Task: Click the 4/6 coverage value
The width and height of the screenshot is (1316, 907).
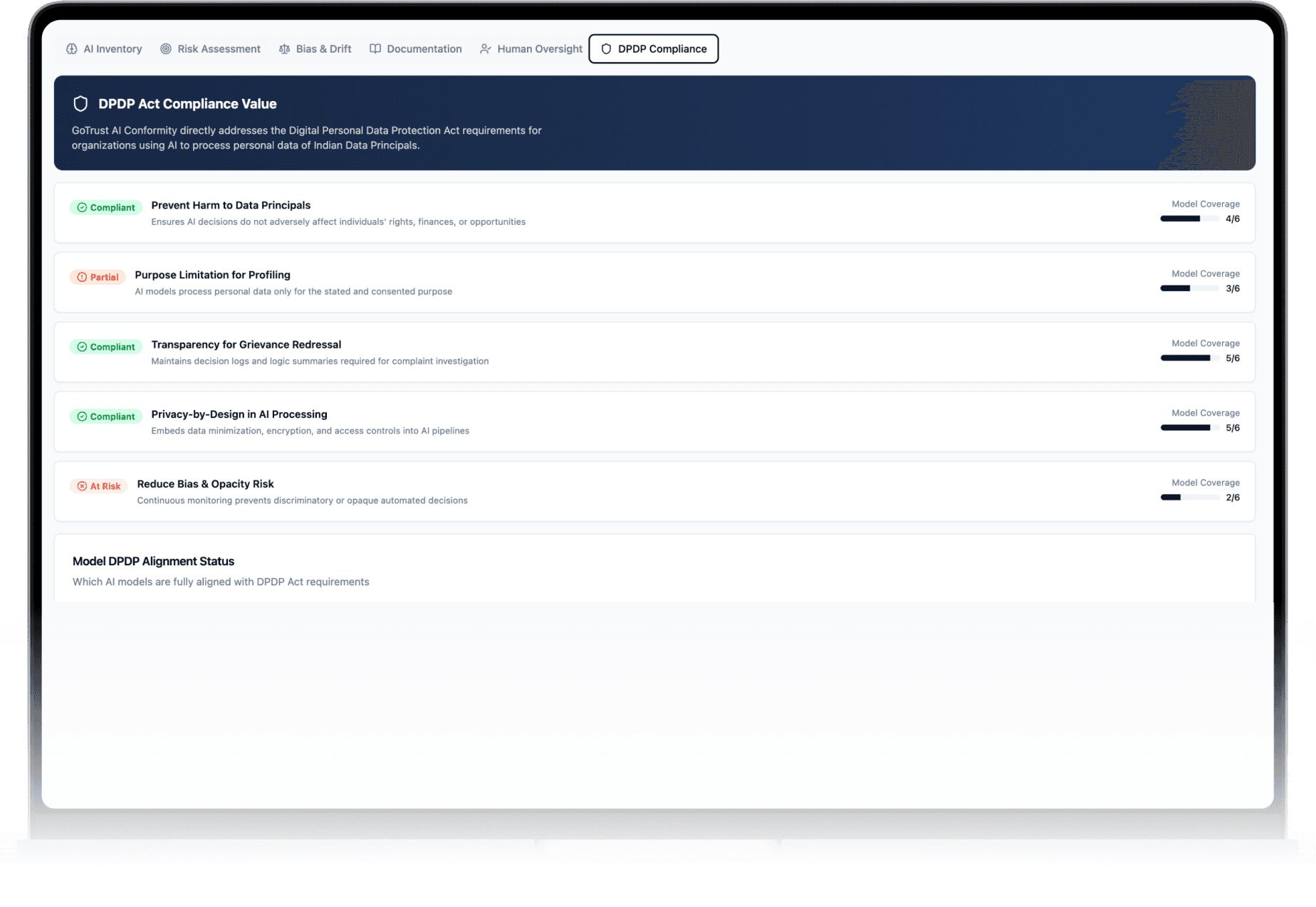Action: click(x=1233, y=219)
